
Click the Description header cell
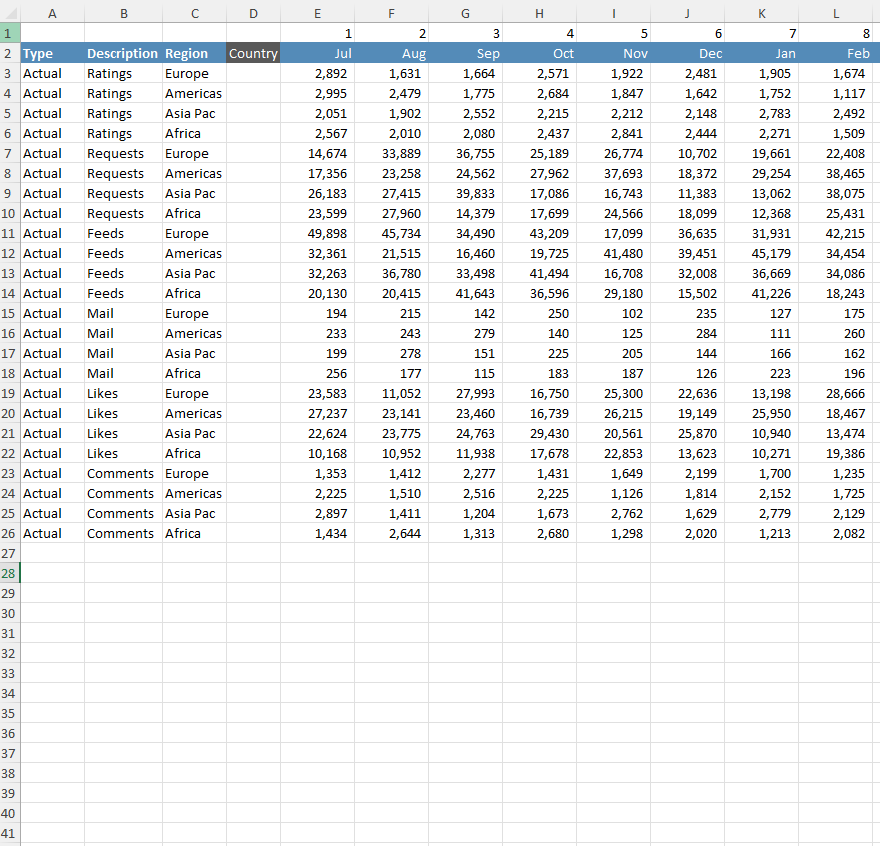(123, 53)
